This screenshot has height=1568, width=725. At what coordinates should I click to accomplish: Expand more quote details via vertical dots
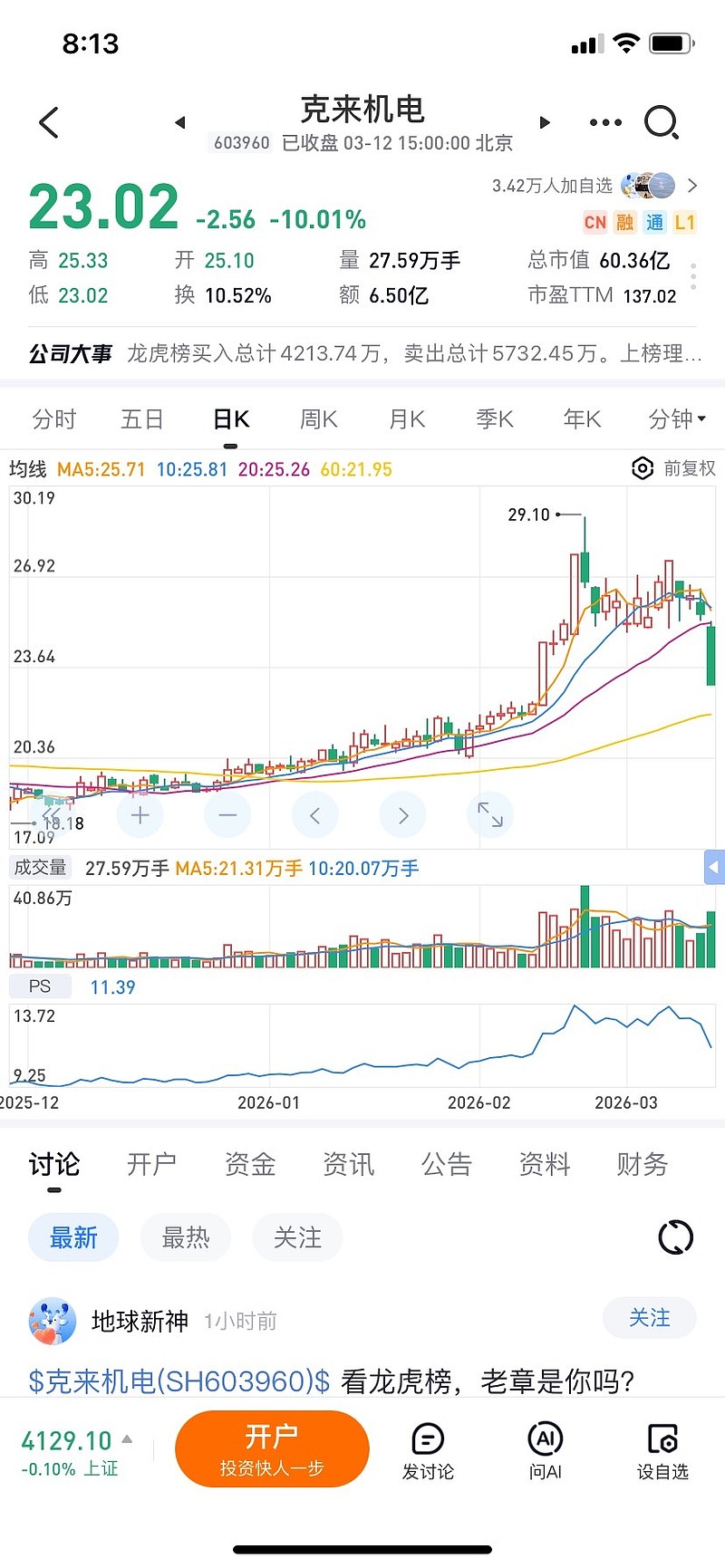(693, 276)
